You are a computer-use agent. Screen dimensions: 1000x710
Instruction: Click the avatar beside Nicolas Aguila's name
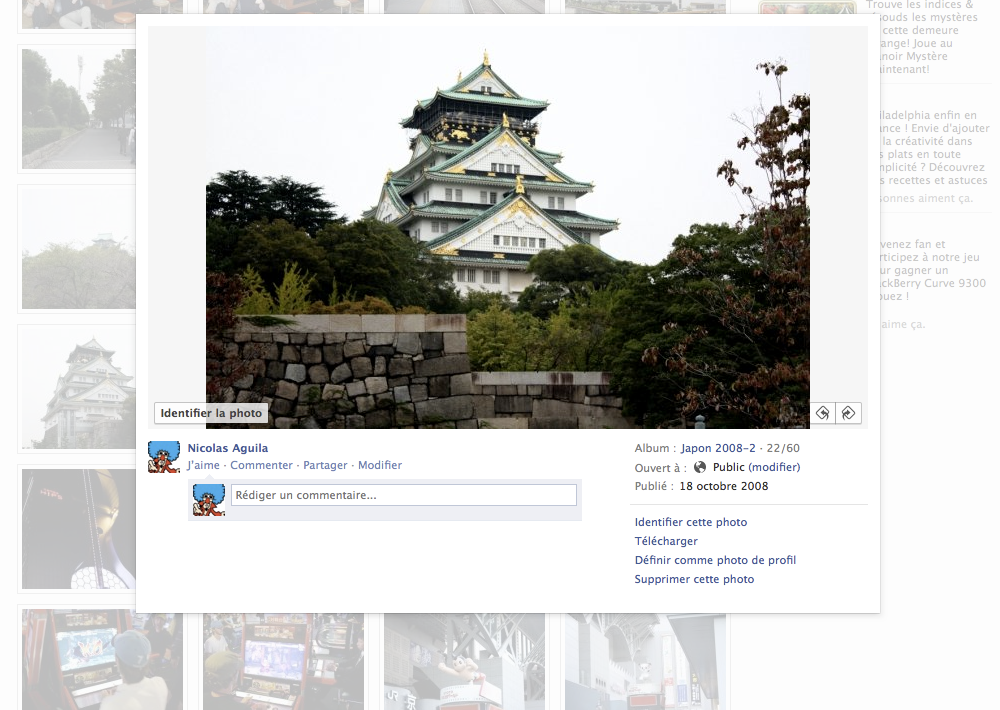pyautogui.click(x=164, y=457)
